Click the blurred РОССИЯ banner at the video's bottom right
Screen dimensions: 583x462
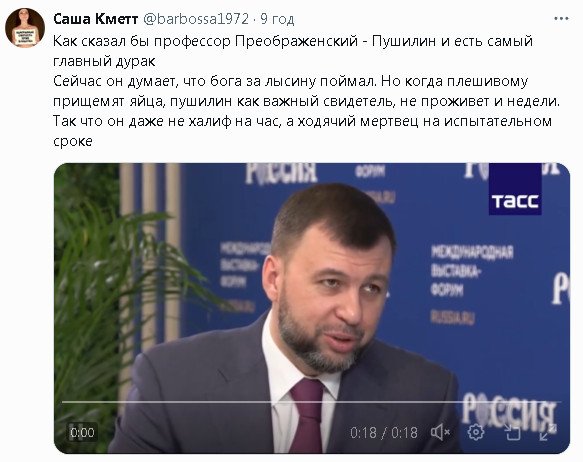pos(509,412)
